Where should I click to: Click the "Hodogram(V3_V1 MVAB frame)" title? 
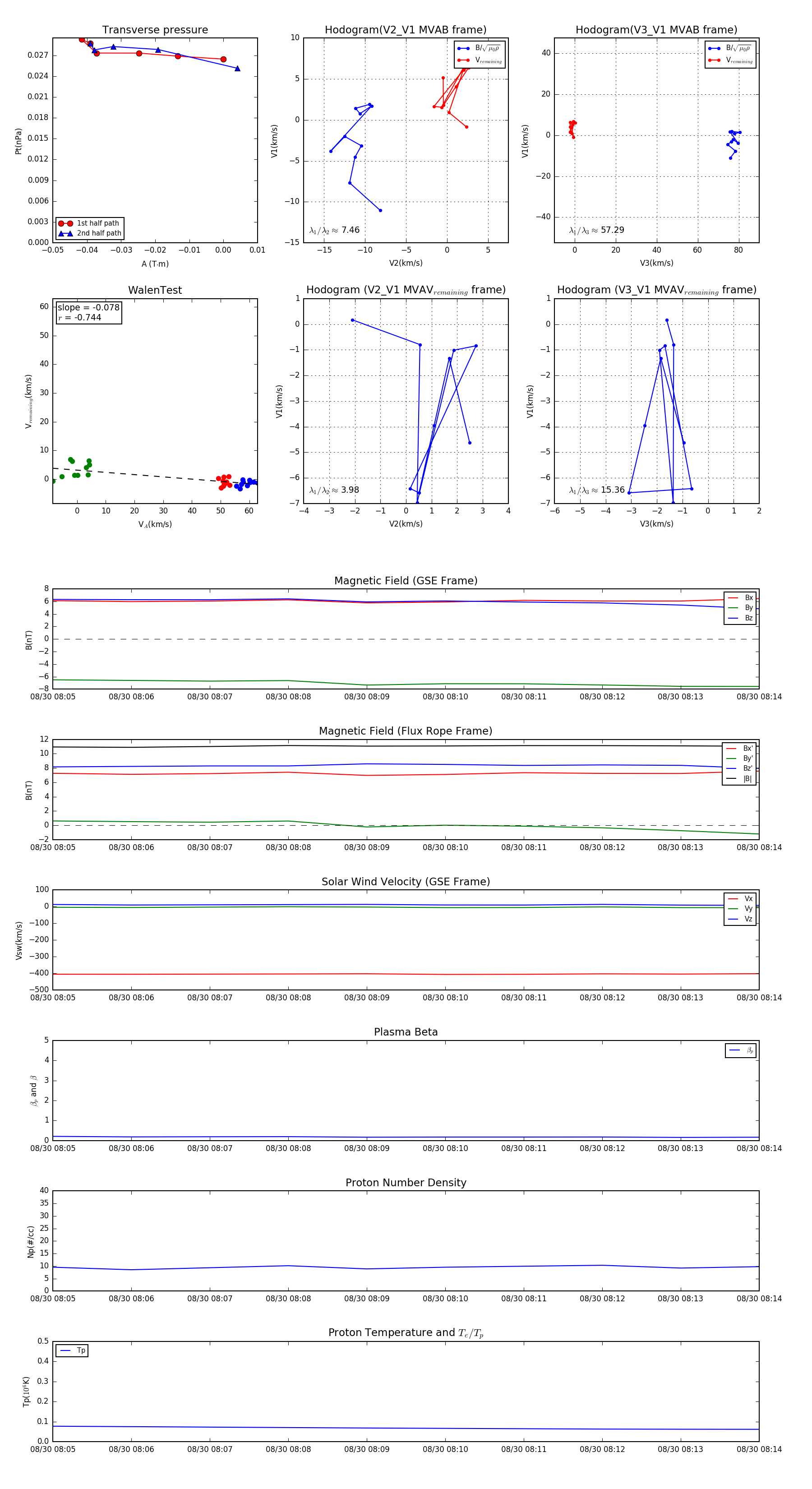(x=656, y=30)
